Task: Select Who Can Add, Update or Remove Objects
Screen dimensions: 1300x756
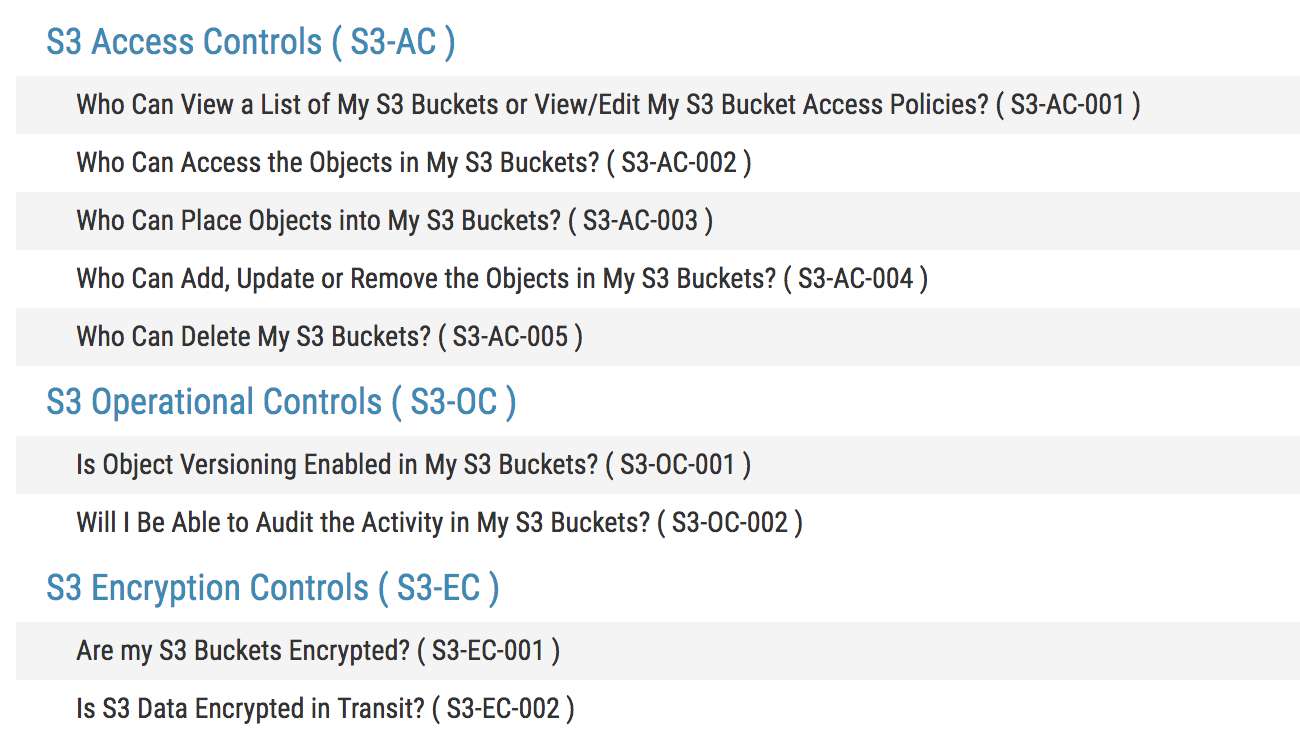Action: coord(426,279)
